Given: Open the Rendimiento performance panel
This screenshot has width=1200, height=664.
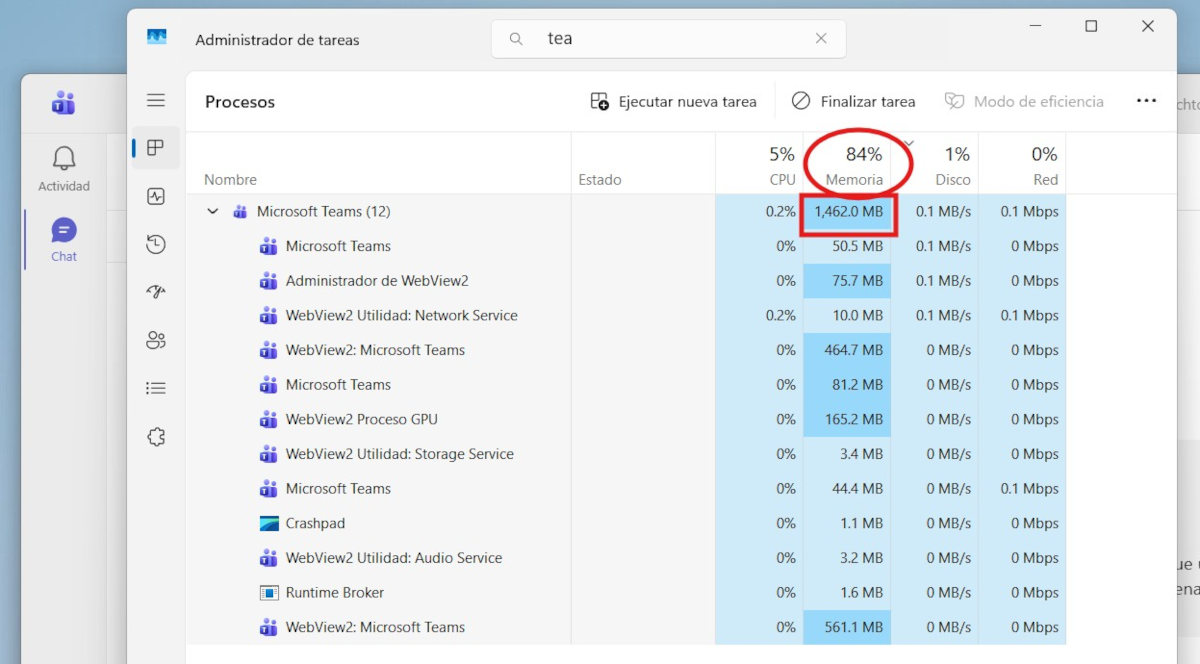Looking at the screenshot, I should click(155, 196).
